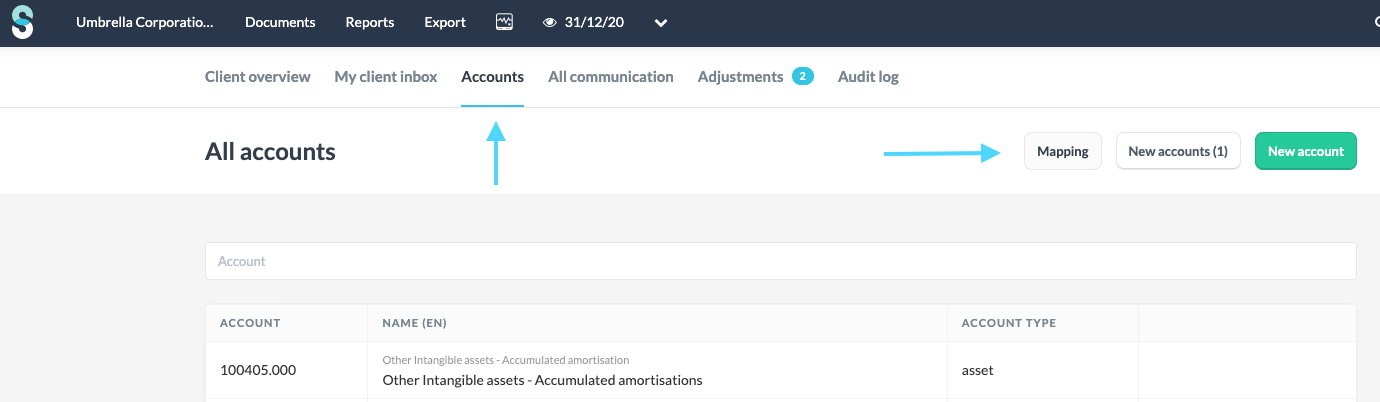The image size is (1380, 402).
Task: Click the Adjustments count badge
Action: [802, 76]
